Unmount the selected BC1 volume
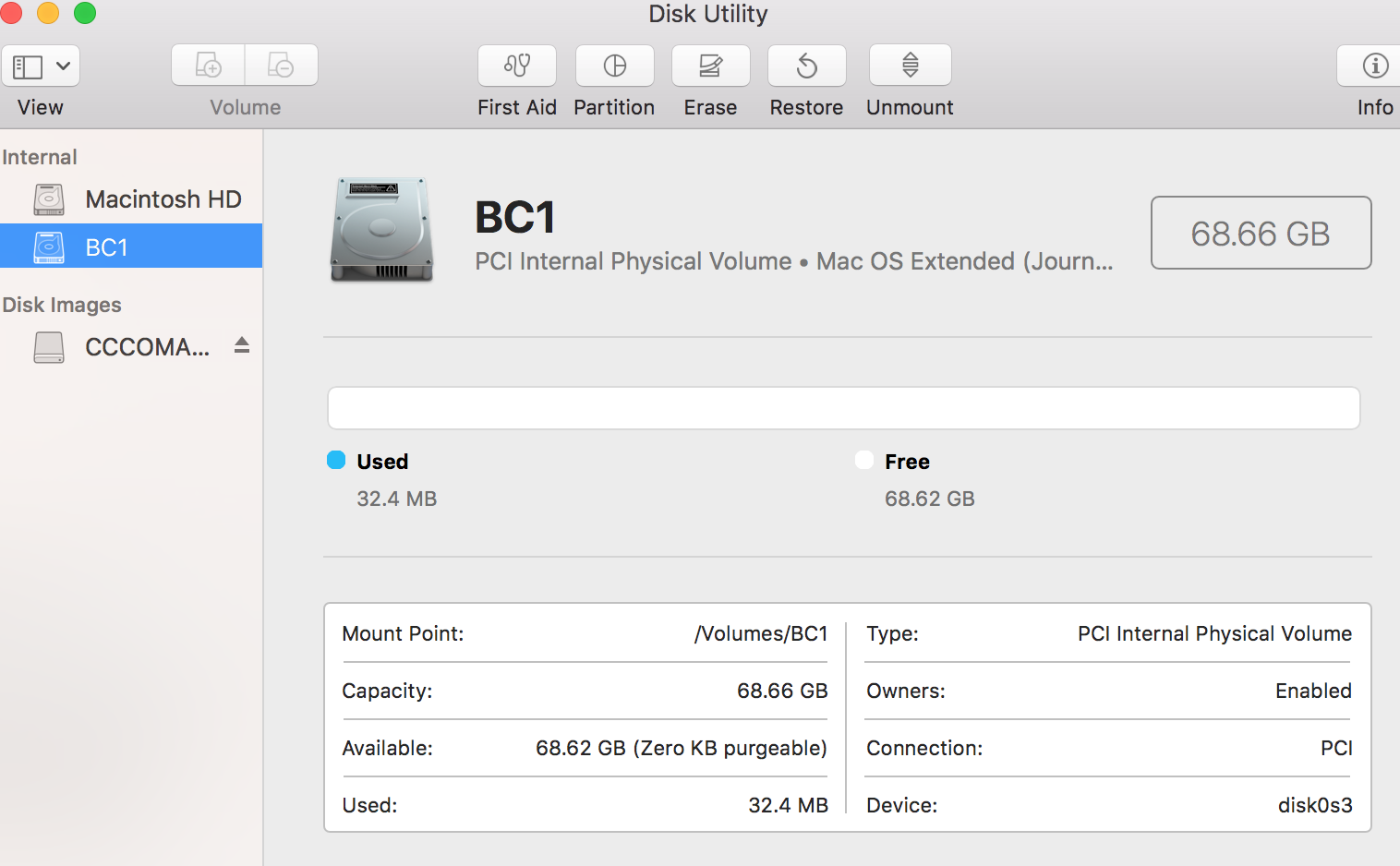The height and width of the screenshot is (866, 1400). (x=910, y=66)
